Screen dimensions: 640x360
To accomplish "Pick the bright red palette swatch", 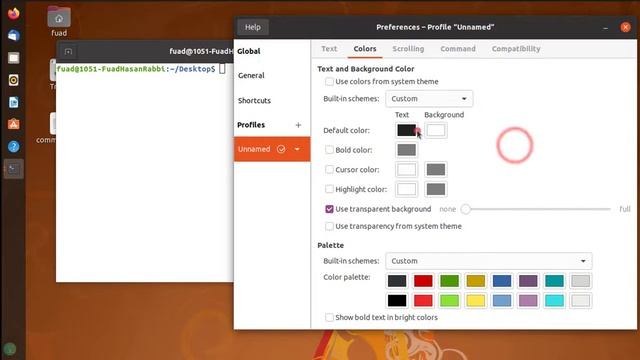I will (x=423, y=301).
